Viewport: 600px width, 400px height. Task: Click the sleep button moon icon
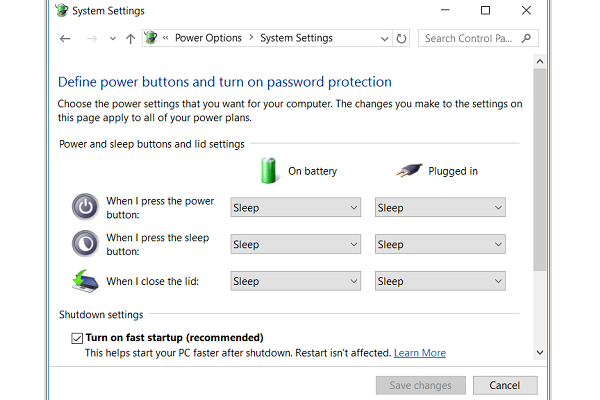[x=86, y=244]
